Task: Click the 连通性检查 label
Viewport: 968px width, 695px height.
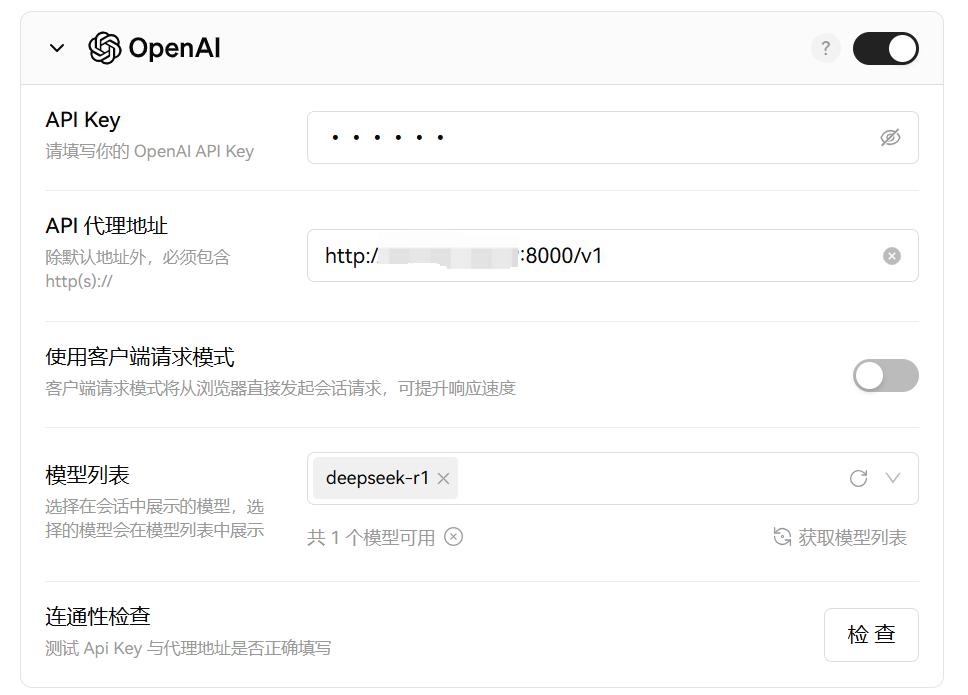Action: tap(98, 616)
